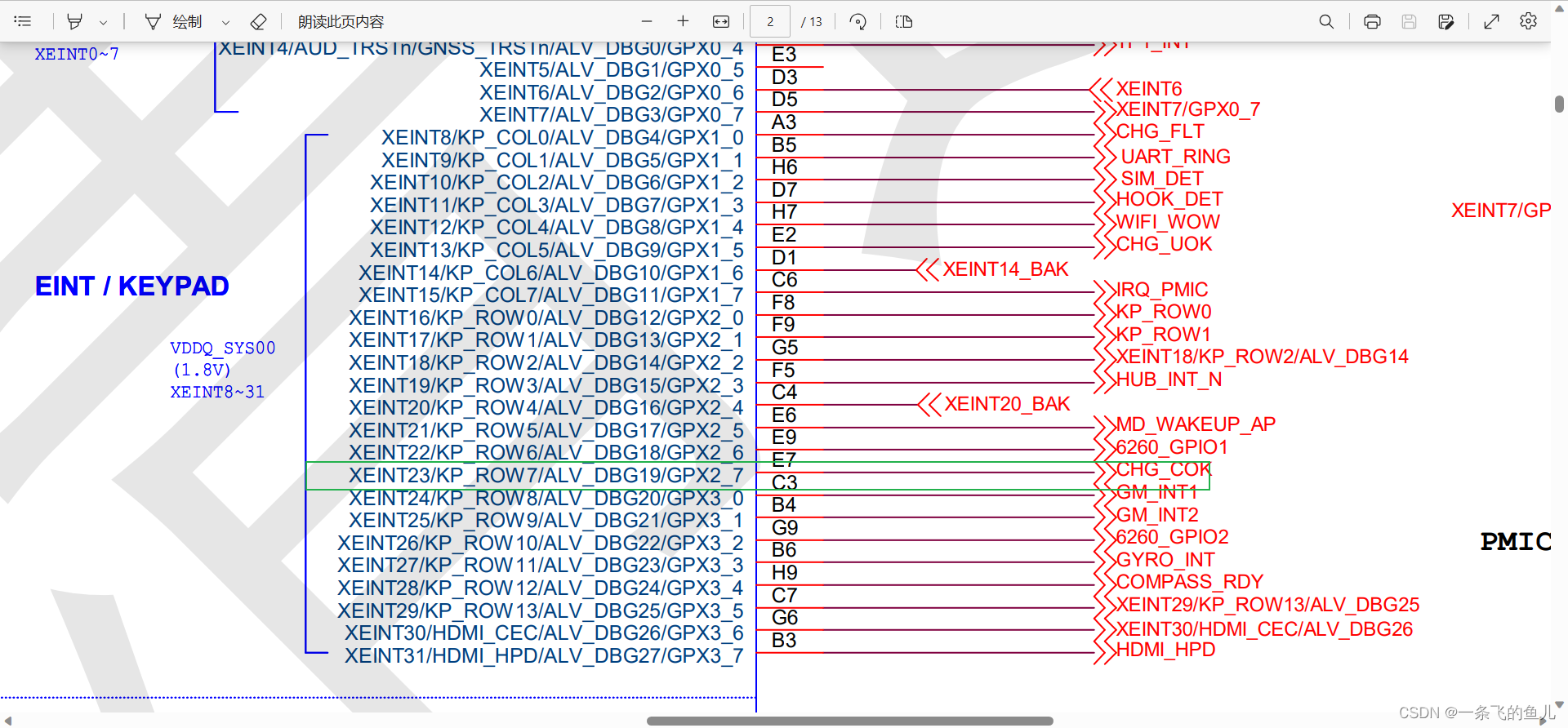Zoom in with the plus icon
1568x728 pixels.
point(684,21)
